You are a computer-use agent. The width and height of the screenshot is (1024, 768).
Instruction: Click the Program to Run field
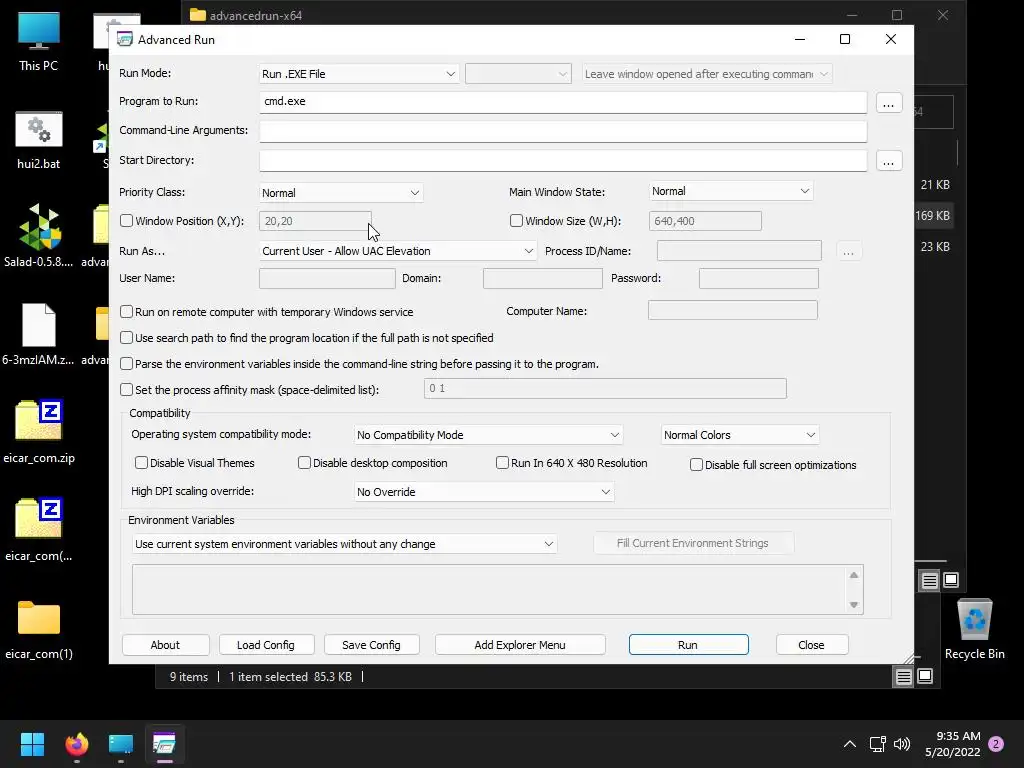coord(563,102)
